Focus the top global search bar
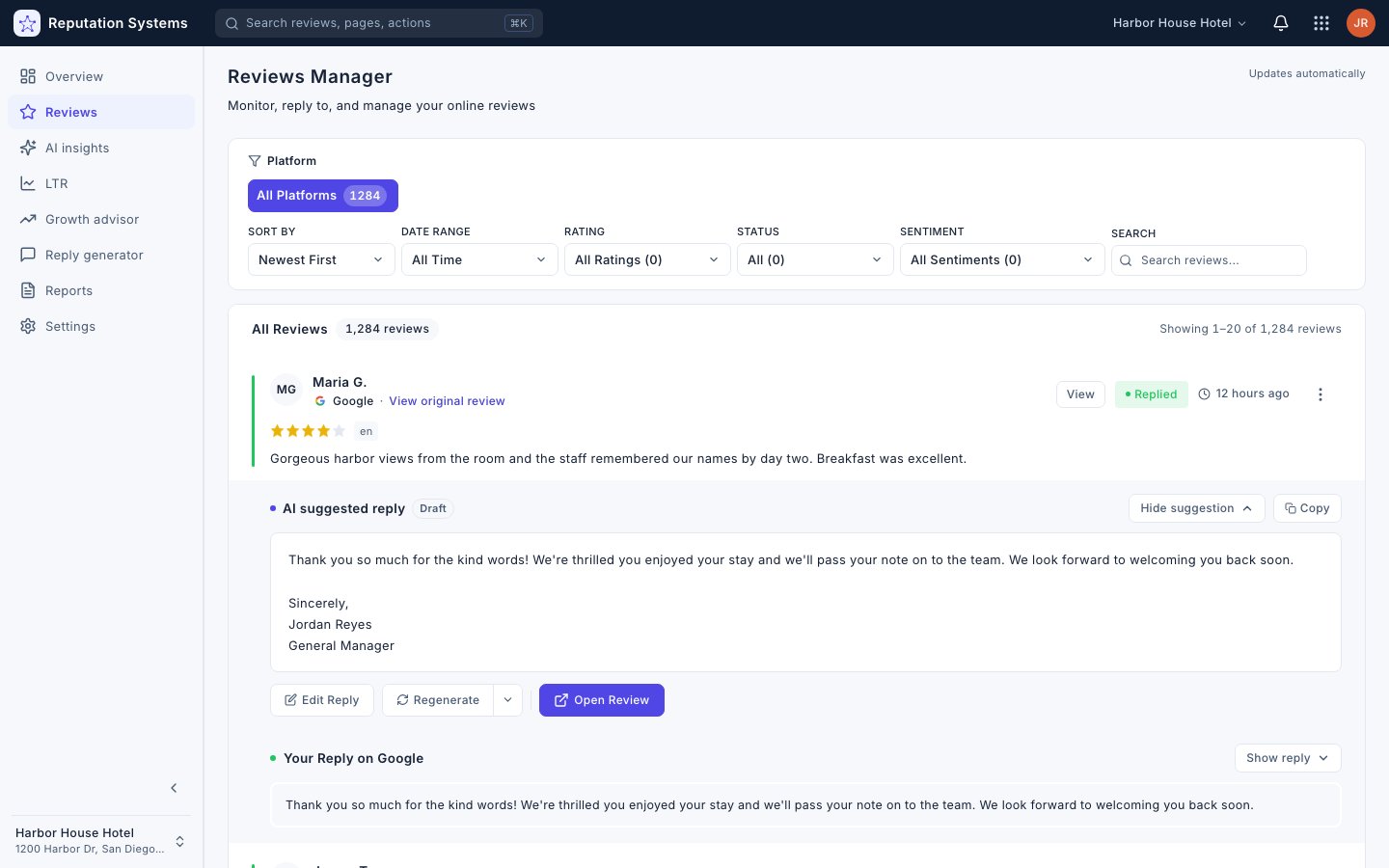This screenshot has width=1389, height=868. click(379, 23)
